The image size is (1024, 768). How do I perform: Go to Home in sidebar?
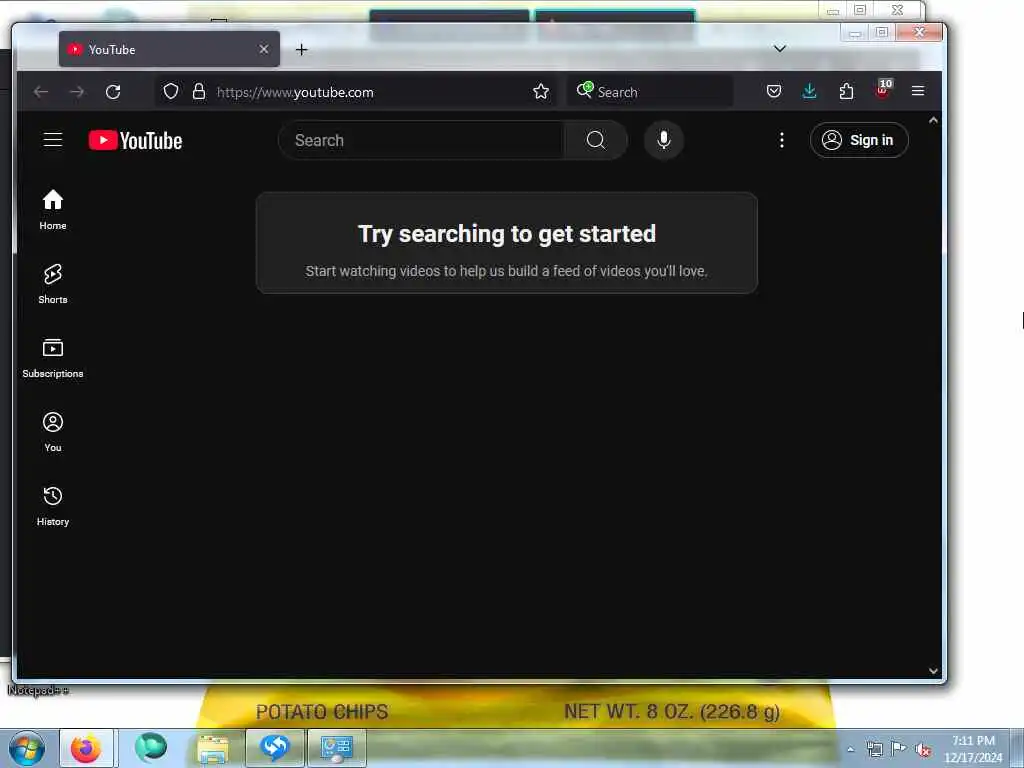tap(53, 210)
